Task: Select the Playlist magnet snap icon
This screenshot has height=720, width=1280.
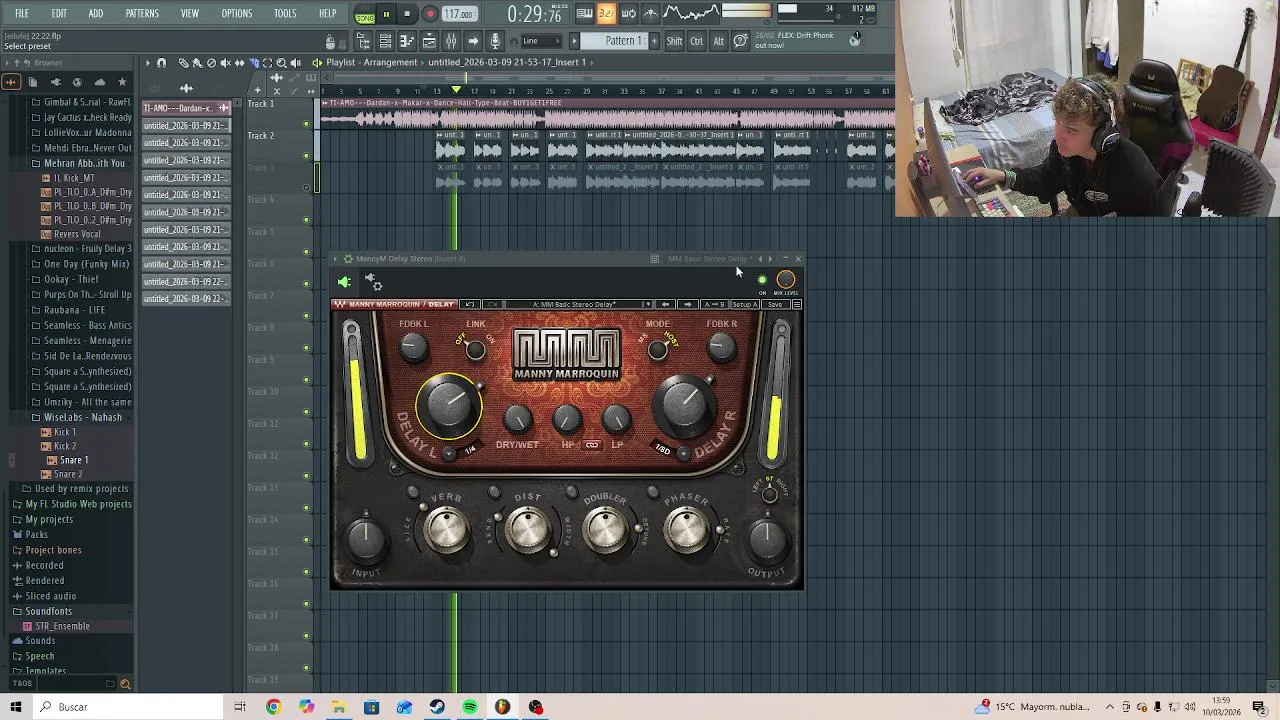Action: [x=161, y=63]
